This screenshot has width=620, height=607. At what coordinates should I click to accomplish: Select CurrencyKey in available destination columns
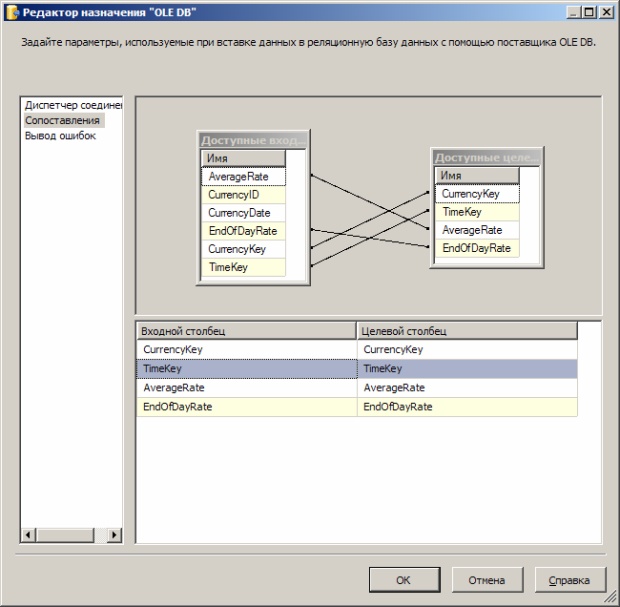(x=477, y=194)
